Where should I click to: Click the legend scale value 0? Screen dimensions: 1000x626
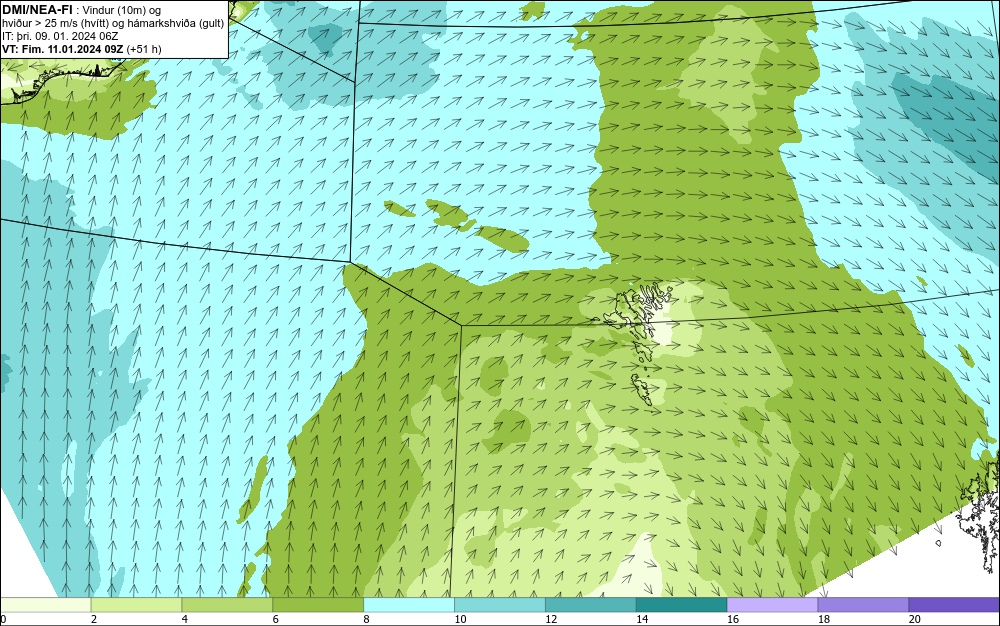coord(3,619)
